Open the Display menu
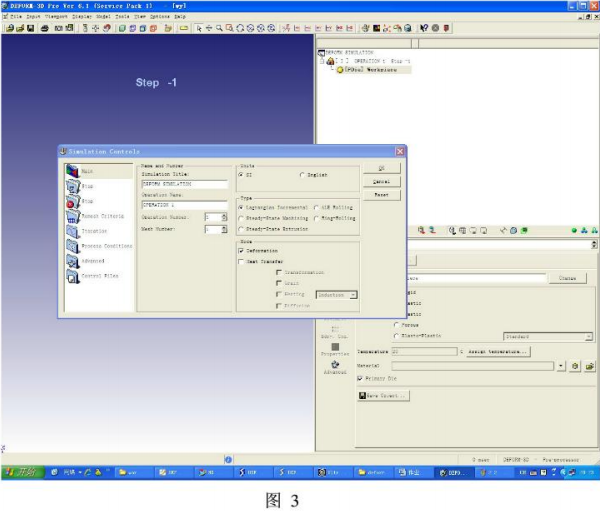Image resolution: width=600 pixels, height=511 pixels. coord(82,17)
